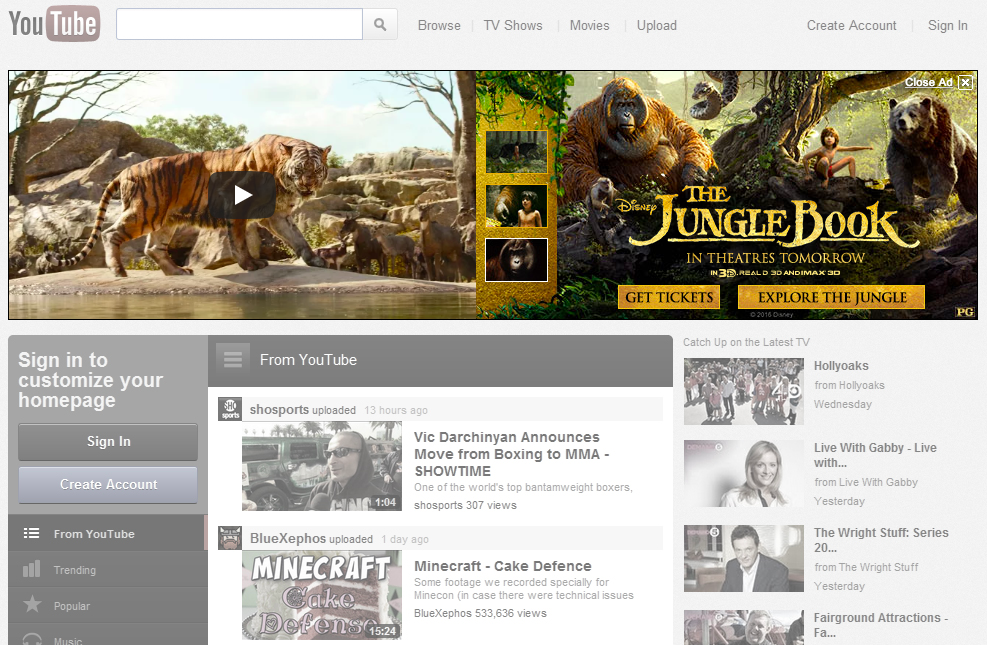
Task: Click the shosports channel avatar
Action: [x=229, y=408]
